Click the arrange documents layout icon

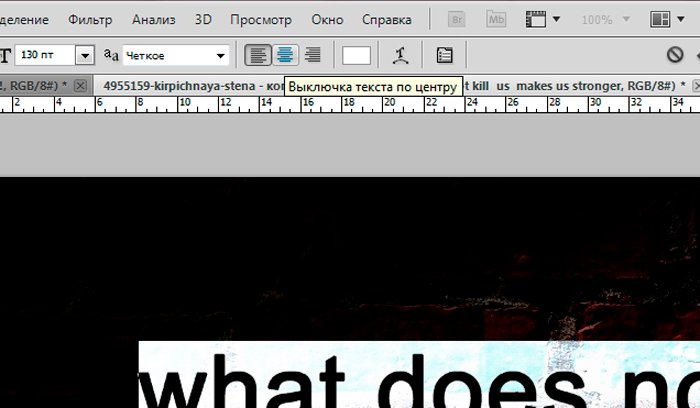coord(660,19)
